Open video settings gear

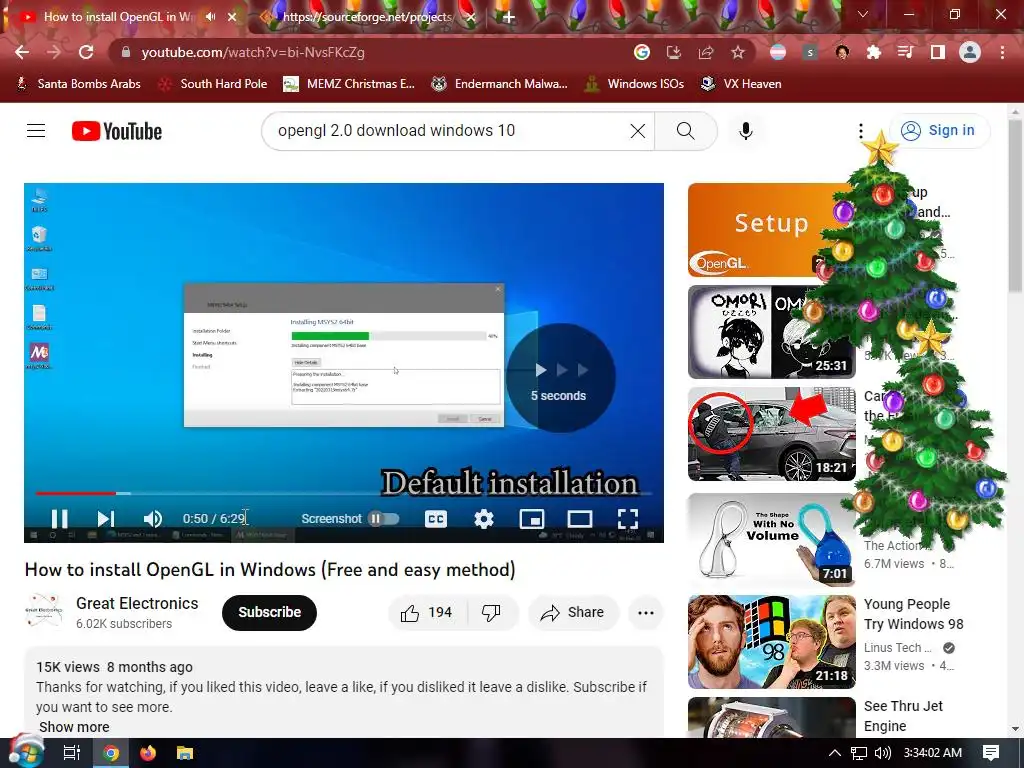click(x=484, y=519)
